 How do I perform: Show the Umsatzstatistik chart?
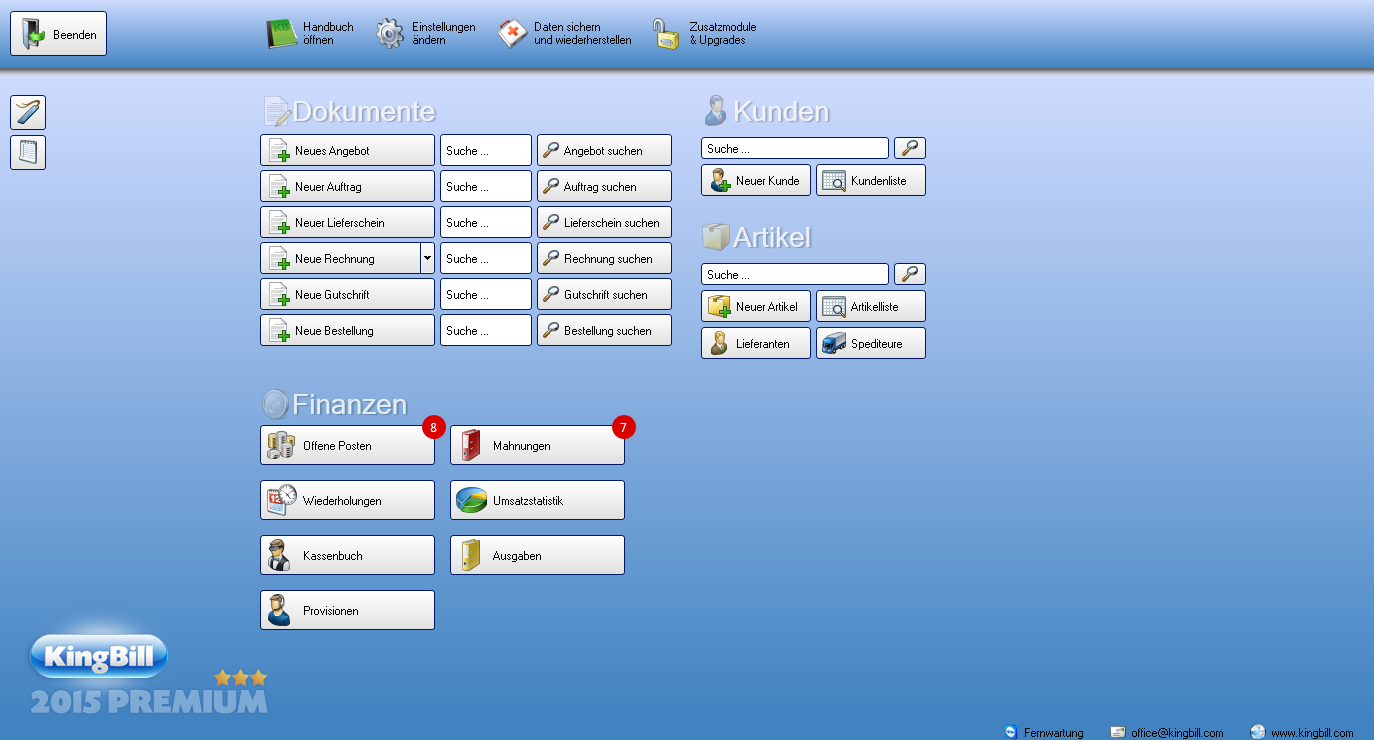(537, 500)
